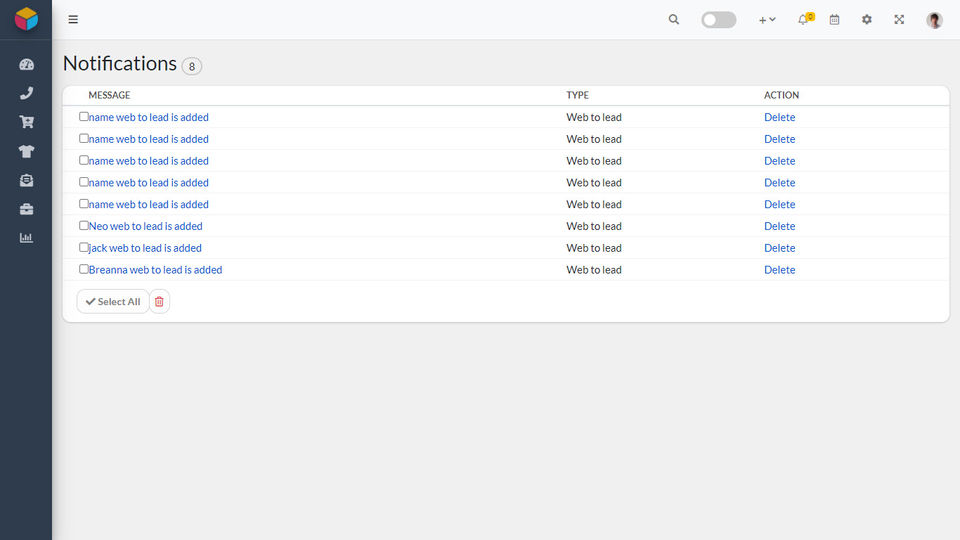Click the MESSAGE column header

(x=110, y=95)
